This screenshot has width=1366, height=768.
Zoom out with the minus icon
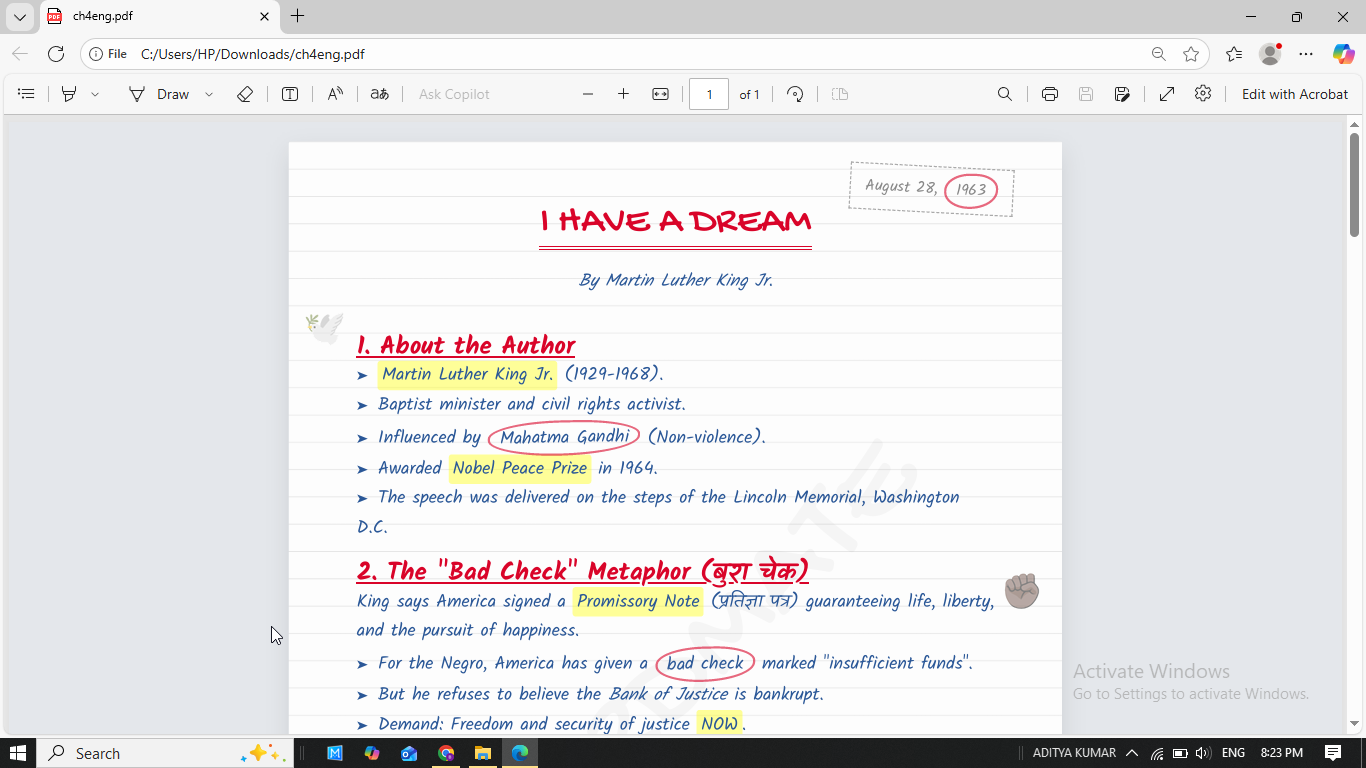pos(588,94)
